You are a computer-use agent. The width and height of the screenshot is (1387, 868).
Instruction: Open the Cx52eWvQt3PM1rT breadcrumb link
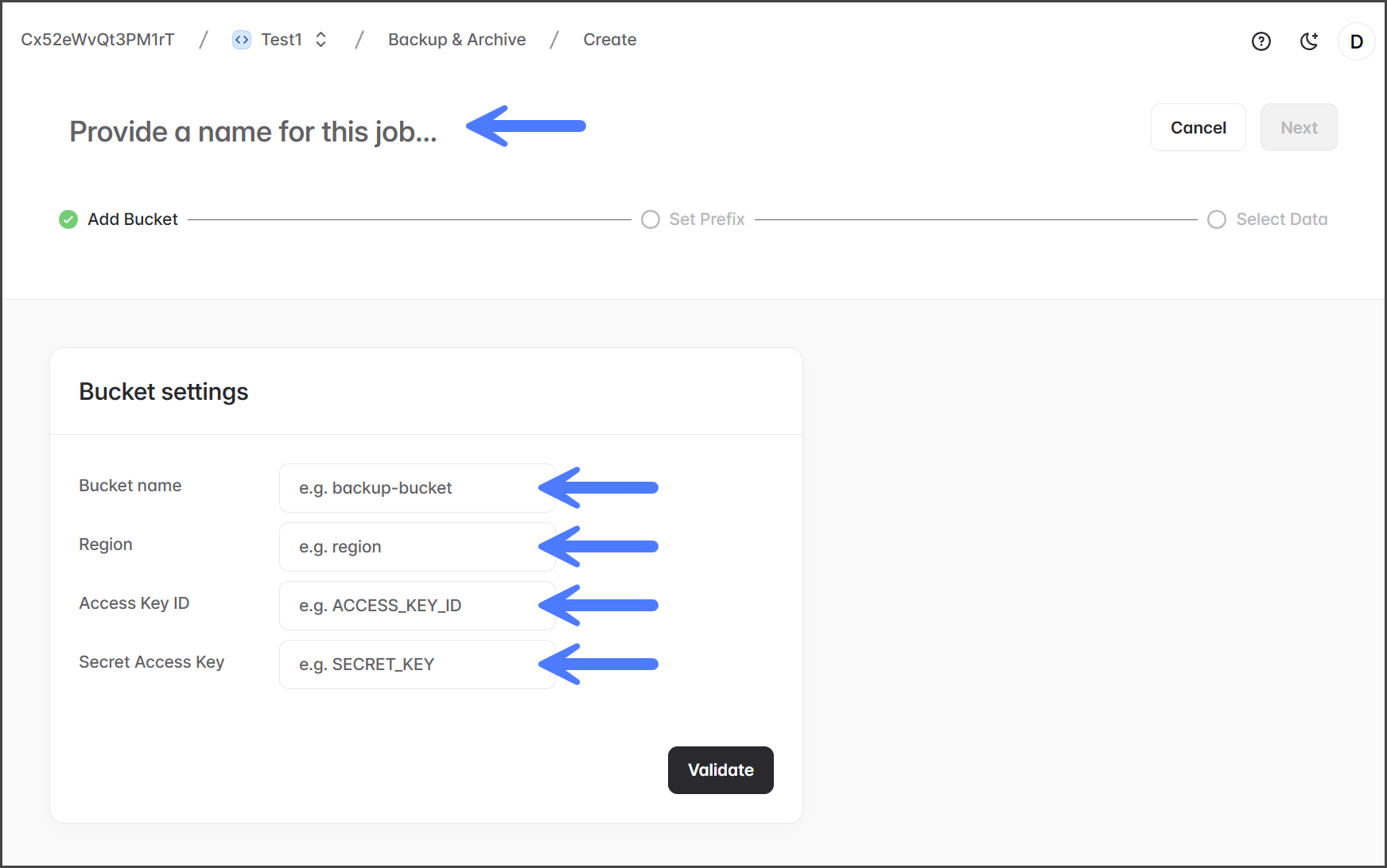point(98,40)
